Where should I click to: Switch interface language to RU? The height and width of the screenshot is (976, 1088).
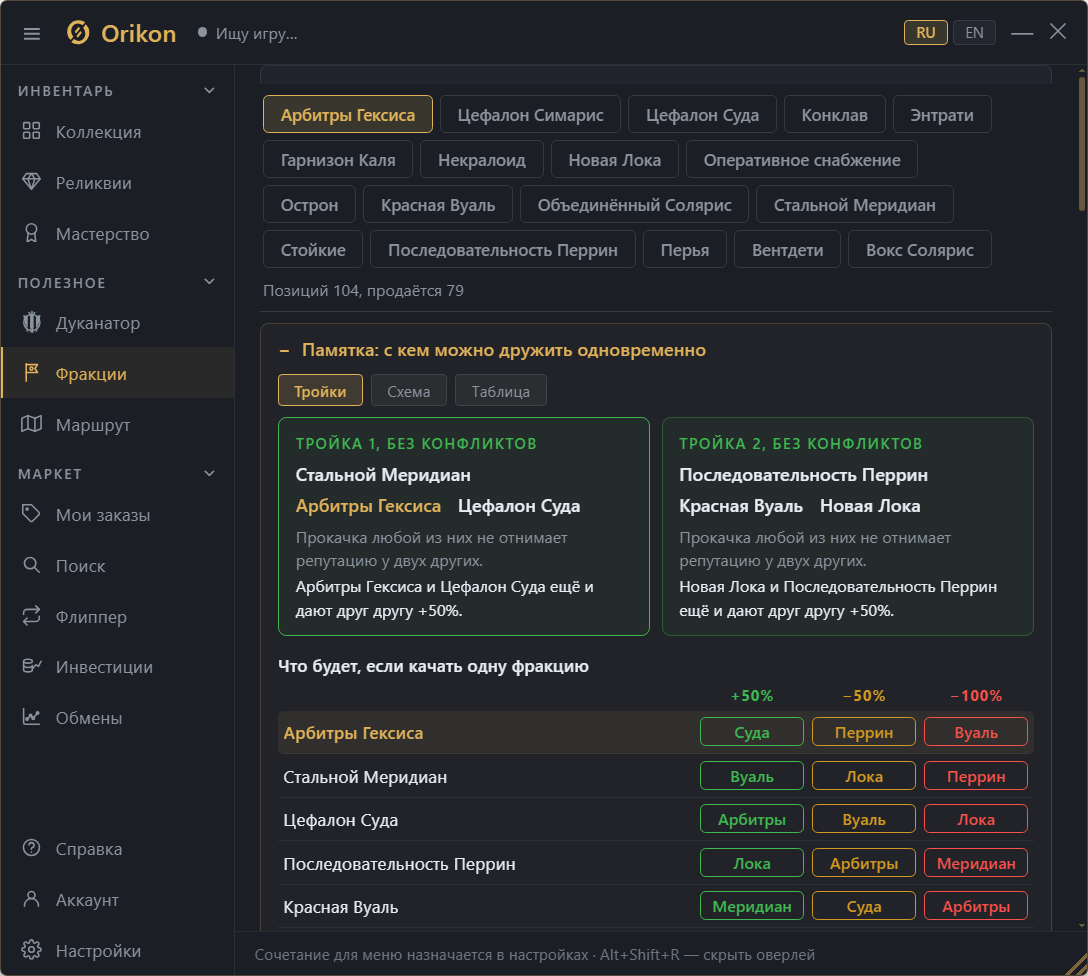pyautogui.click(x=926, y=33)
